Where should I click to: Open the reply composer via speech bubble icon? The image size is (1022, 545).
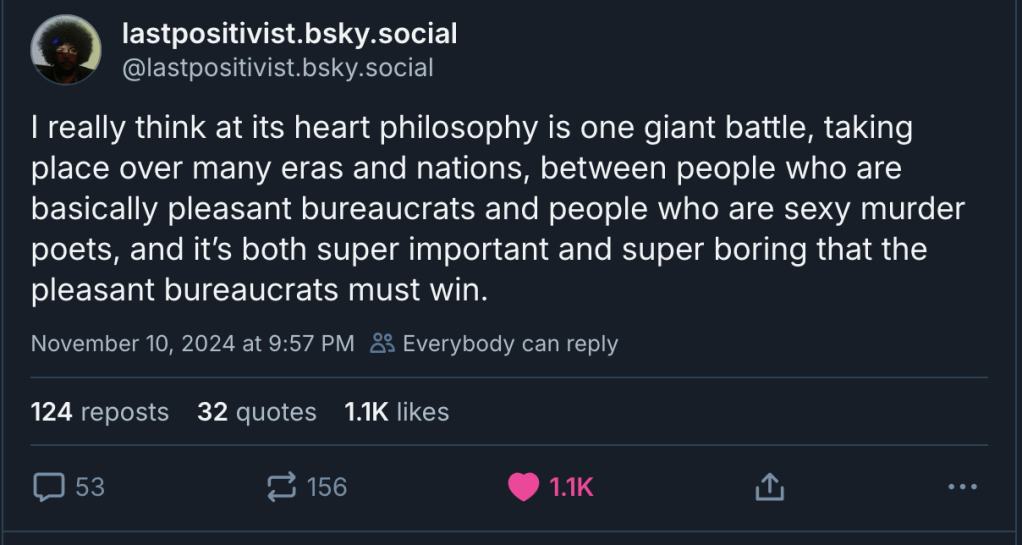[49, 487]
